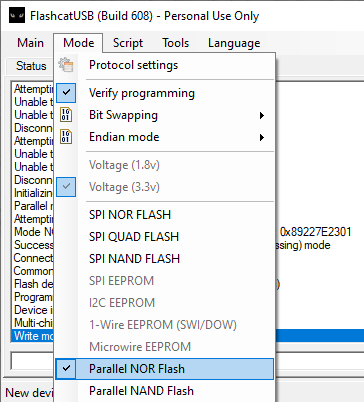
Task: Select the 'Program' log line
Action: [34, 297]
